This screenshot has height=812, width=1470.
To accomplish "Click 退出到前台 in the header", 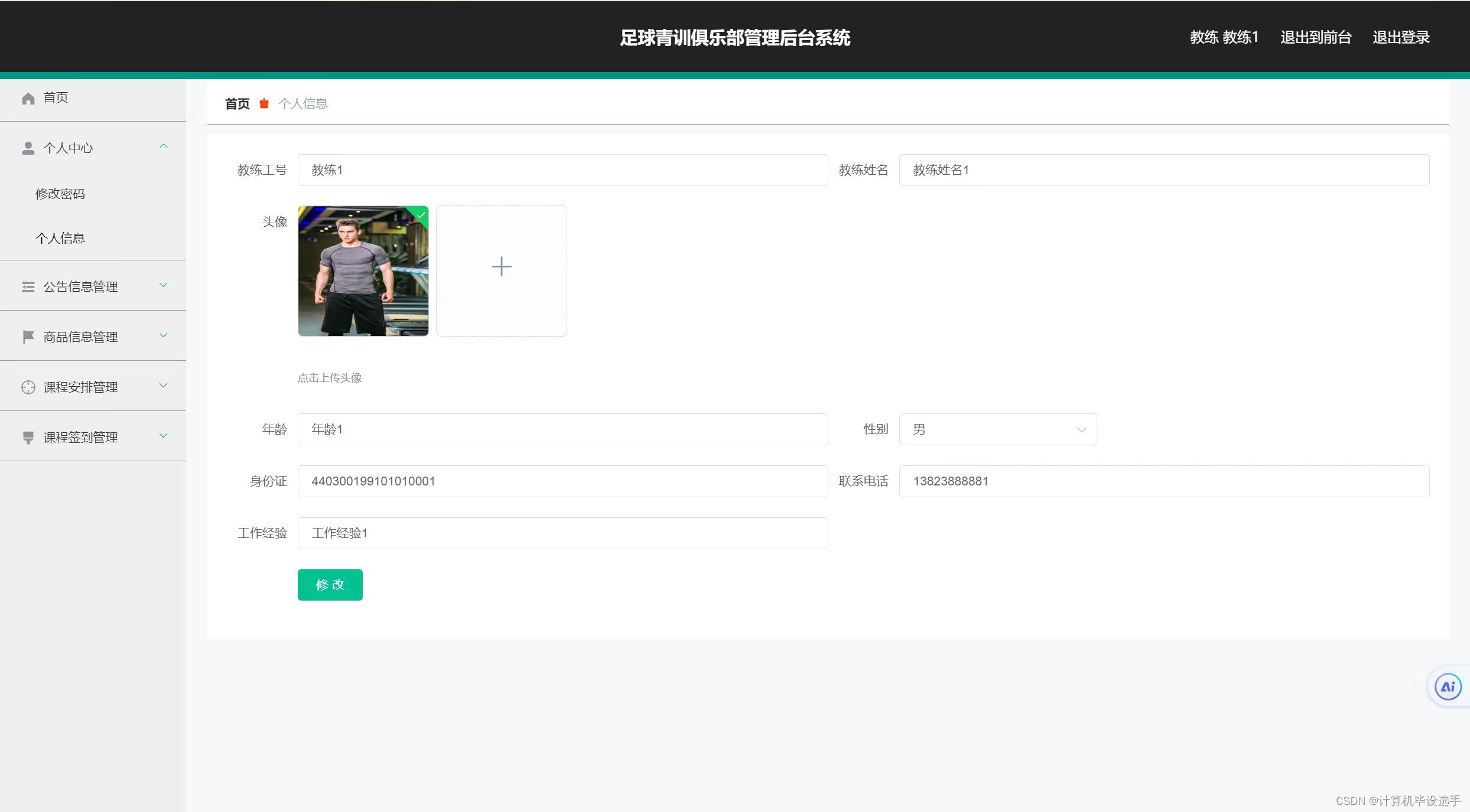I will (x=1316, y=37).
